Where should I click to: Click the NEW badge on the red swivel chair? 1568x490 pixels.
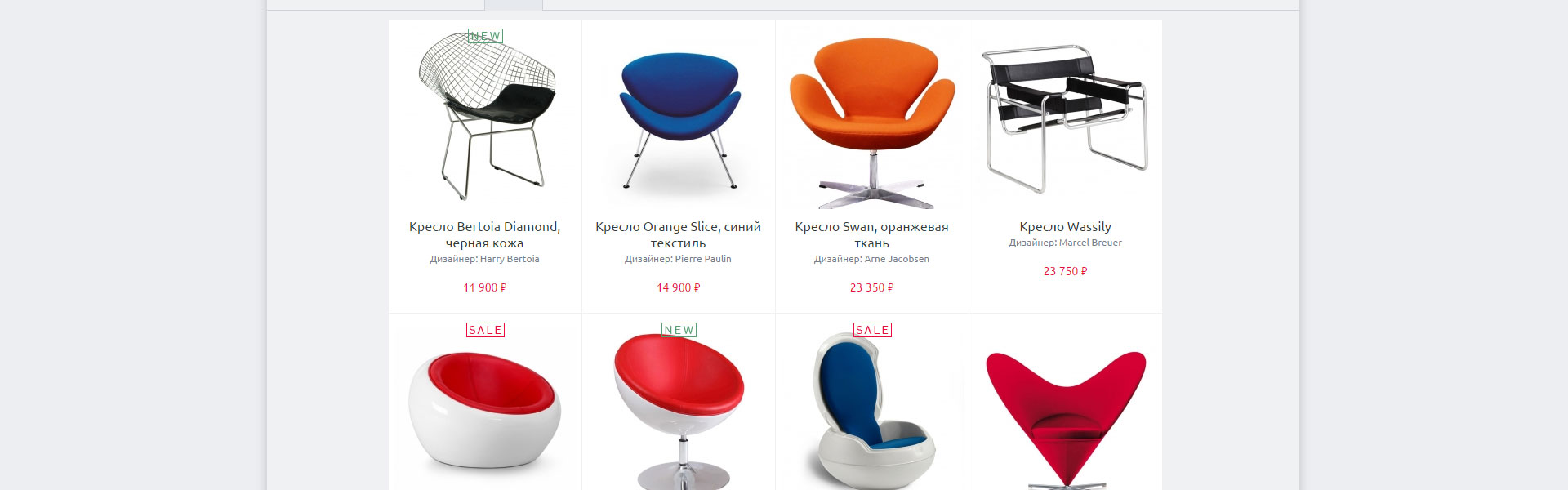tap(679, 330)
